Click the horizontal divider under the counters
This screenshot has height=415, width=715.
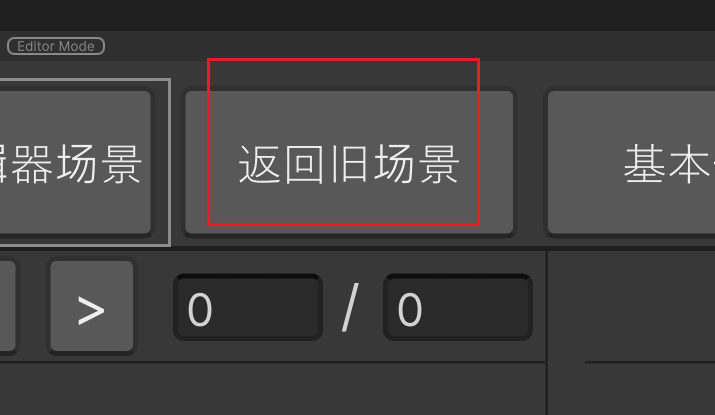pos(273,362)
